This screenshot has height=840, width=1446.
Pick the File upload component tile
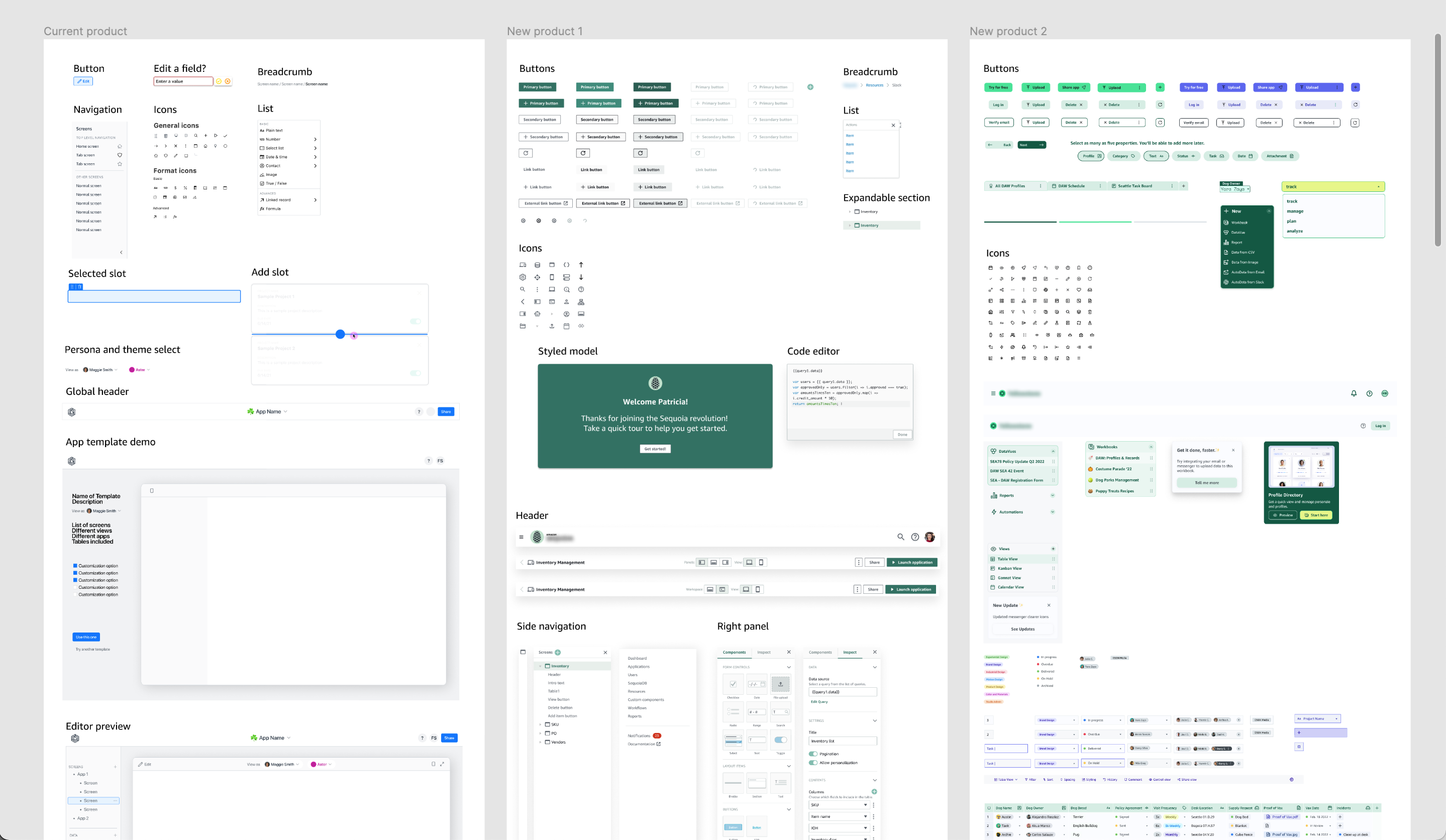pos(780,684)
